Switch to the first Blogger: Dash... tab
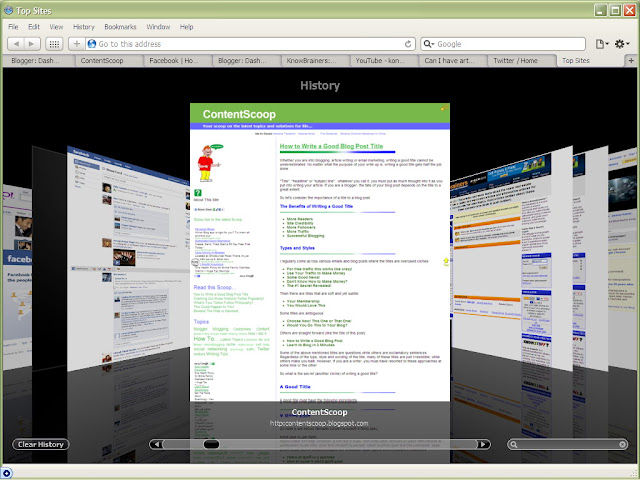640x480 pixels. (x=38, y=60)
